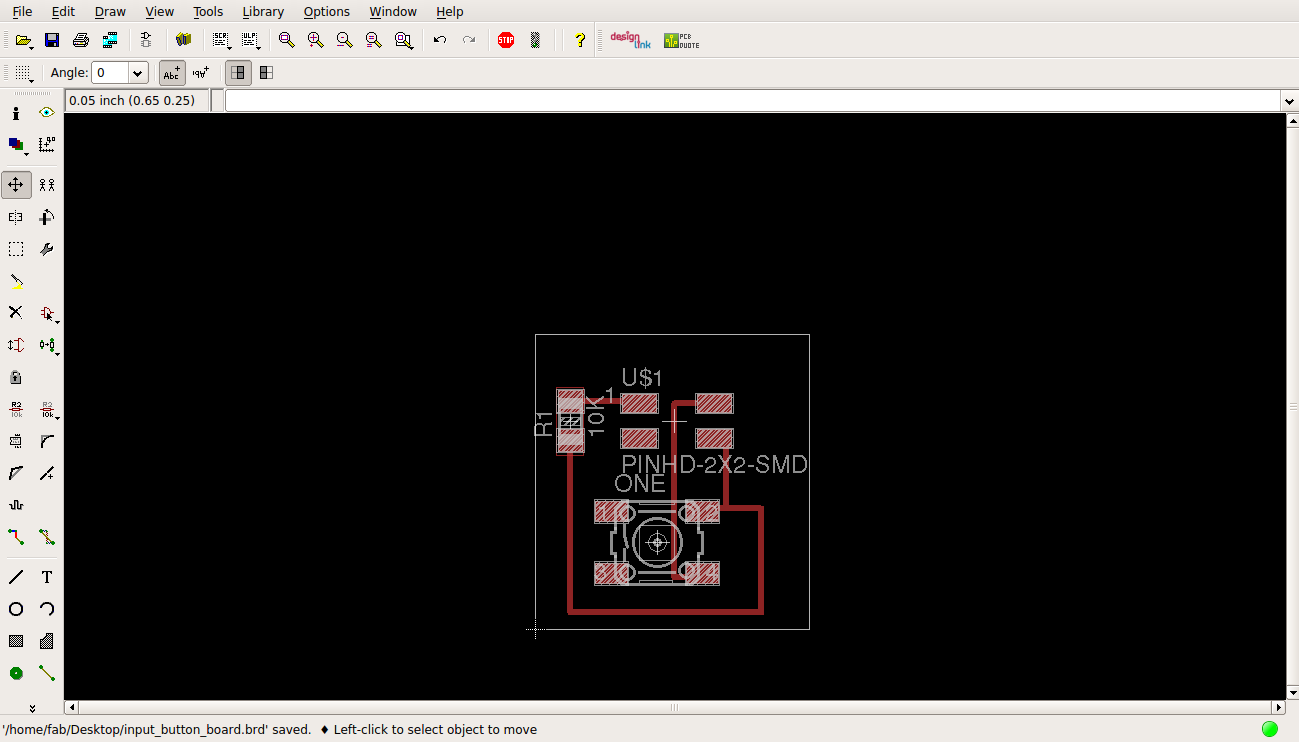Select the Group dashed rectangle tool
Viewport: 1299px width, 742px height.
[16, 249]
